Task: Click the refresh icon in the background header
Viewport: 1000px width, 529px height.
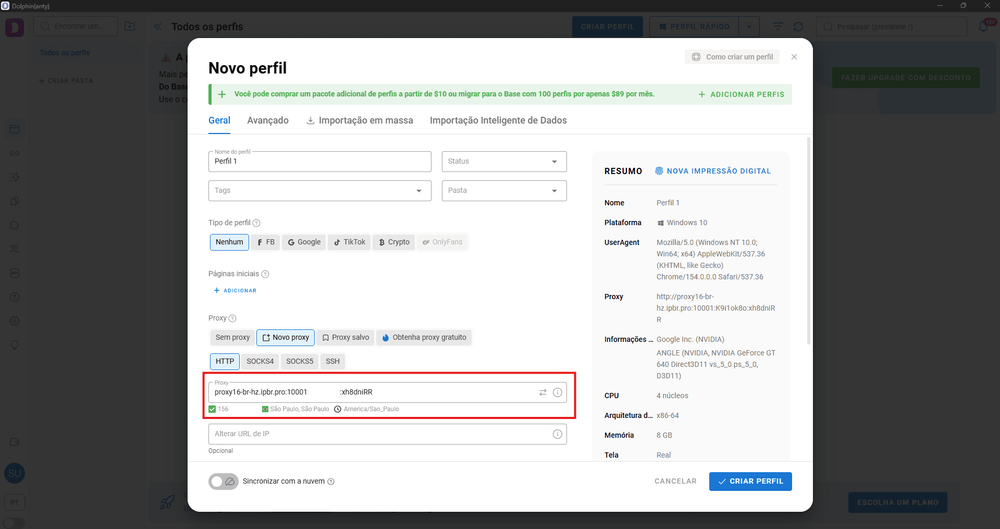Action: point(798,27)
